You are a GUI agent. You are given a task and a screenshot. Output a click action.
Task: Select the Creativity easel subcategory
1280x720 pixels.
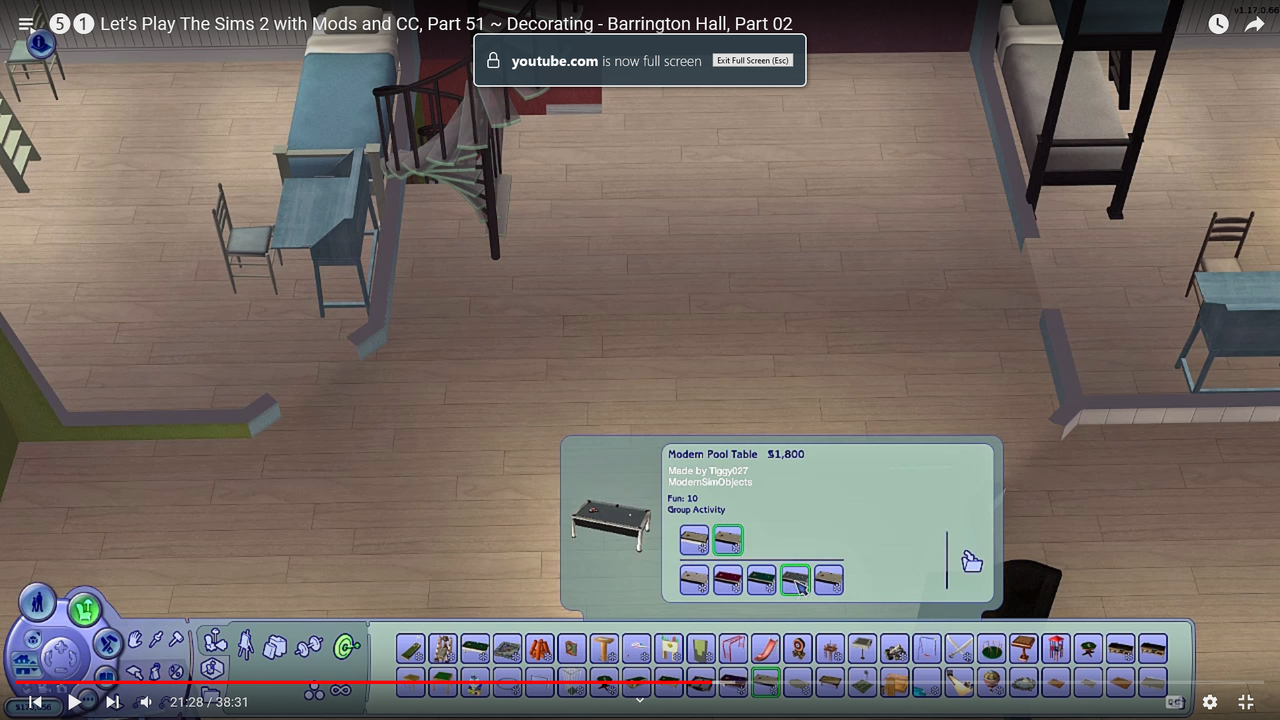[x=246, y=646]
